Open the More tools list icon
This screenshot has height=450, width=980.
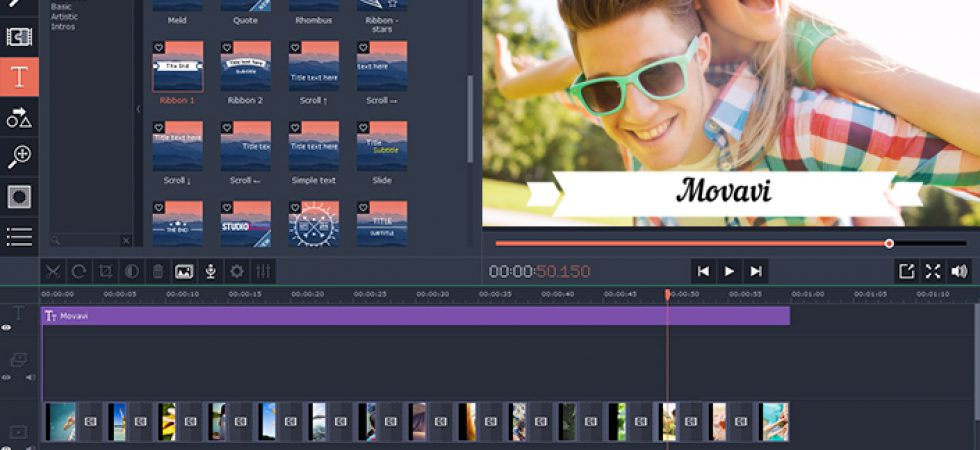click(x=19, y=237)
